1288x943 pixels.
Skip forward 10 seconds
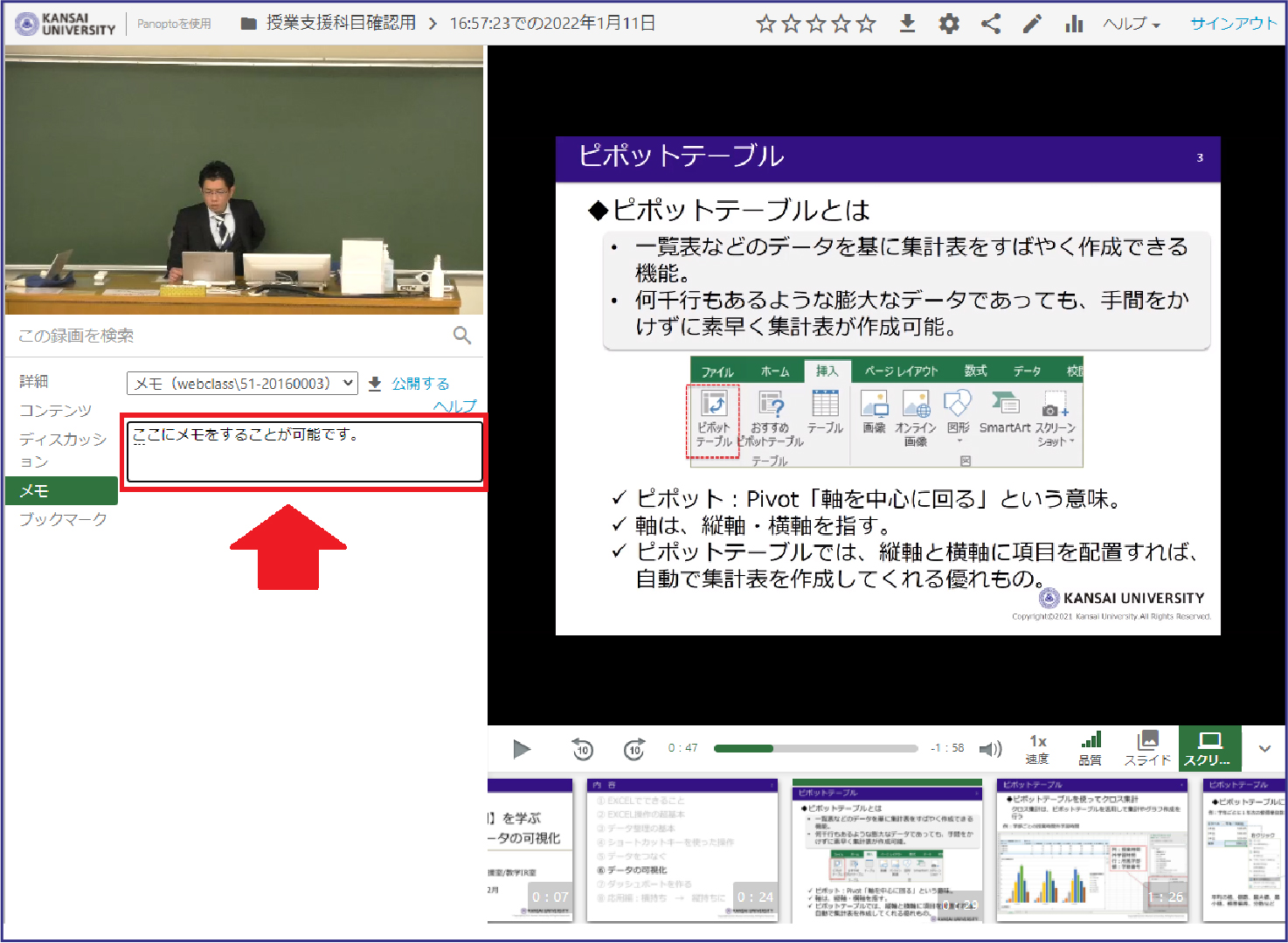pos(634,749)
